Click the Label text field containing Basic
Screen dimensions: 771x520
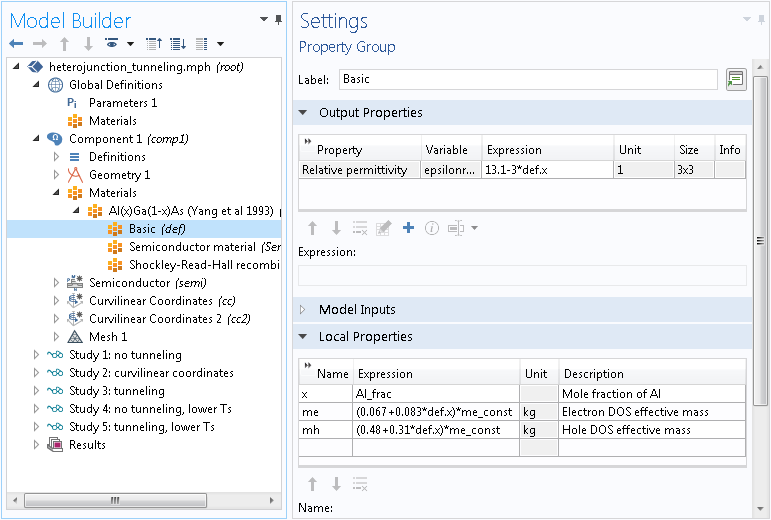pyautogui.click(x=527, y=79)
